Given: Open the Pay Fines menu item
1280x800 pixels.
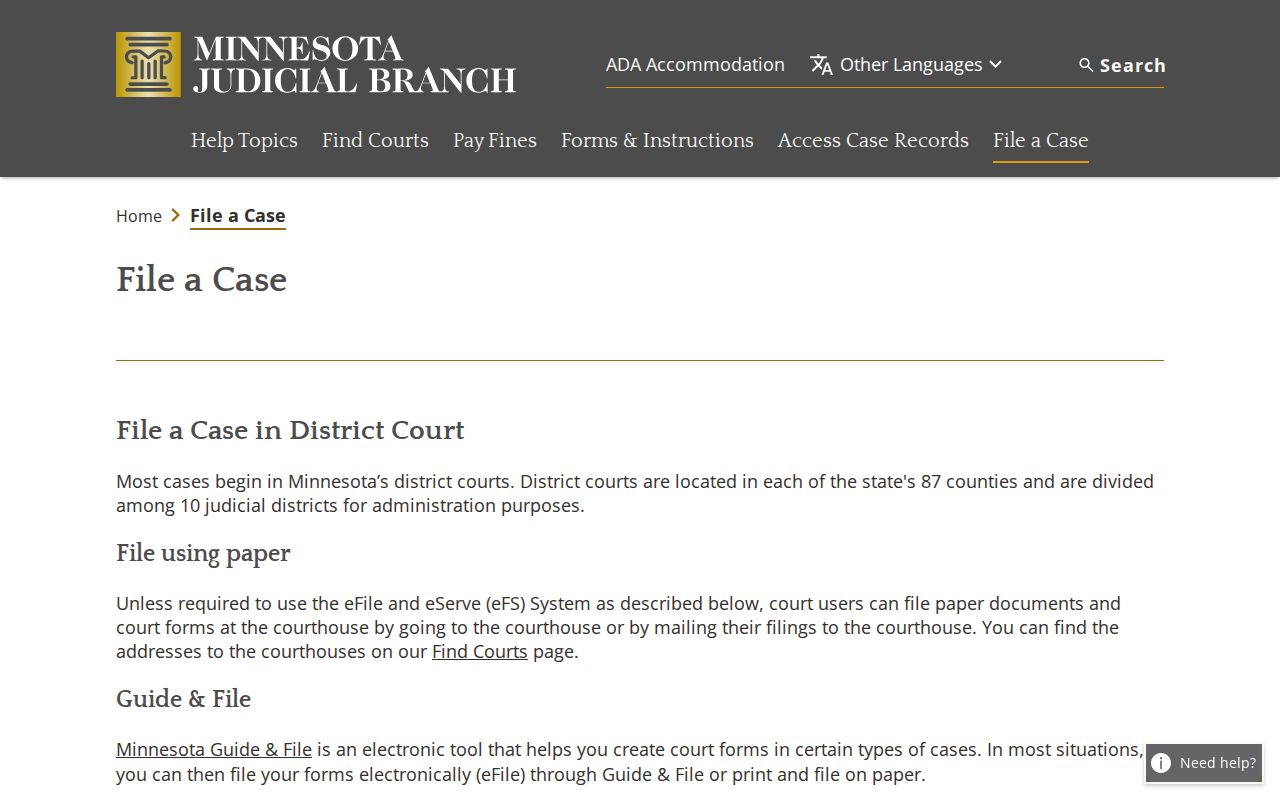Looking at the screenshot, I should click(495, 140).
